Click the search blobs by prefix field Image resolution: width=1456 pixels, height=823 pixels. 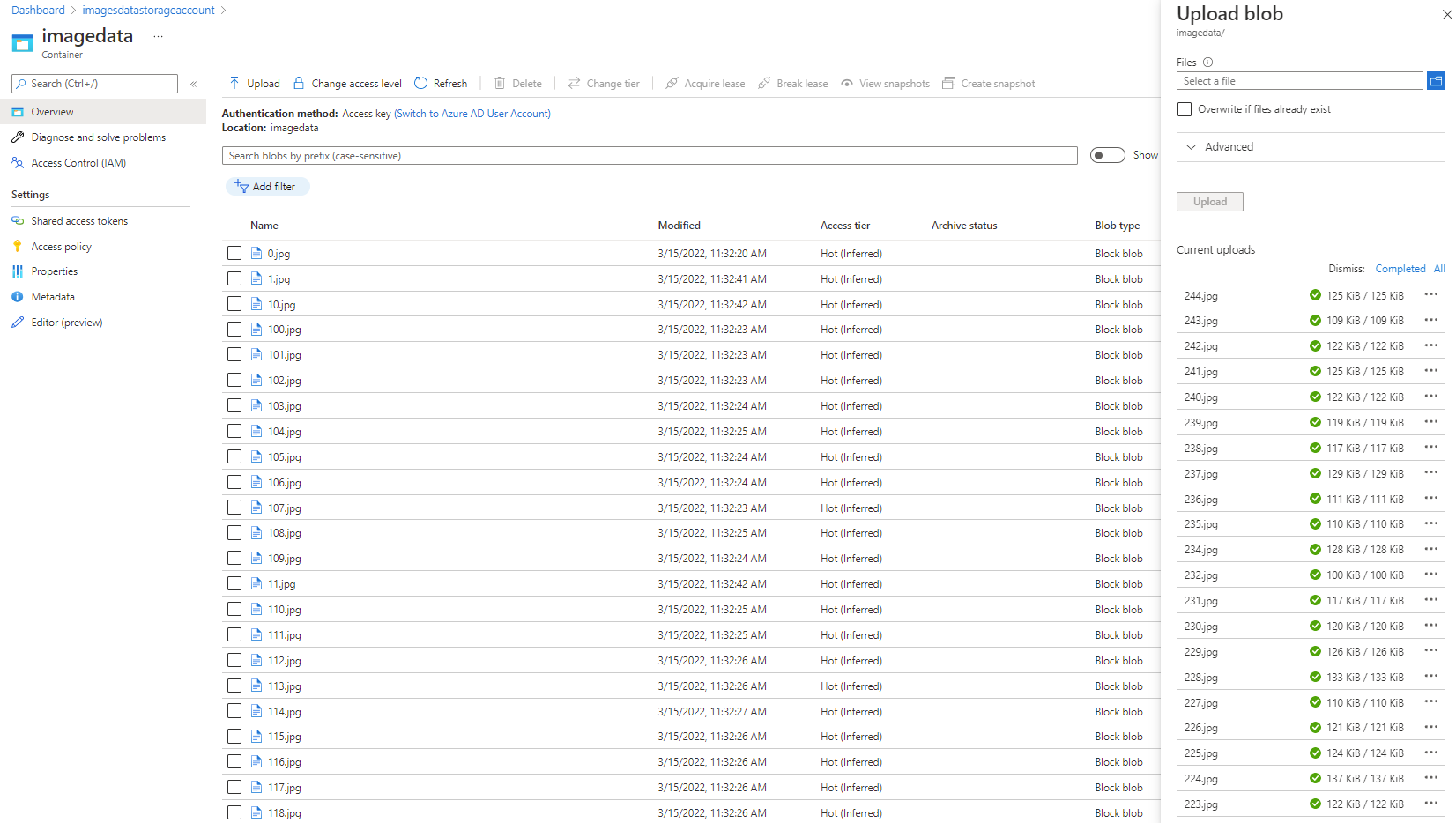(650, 155)
